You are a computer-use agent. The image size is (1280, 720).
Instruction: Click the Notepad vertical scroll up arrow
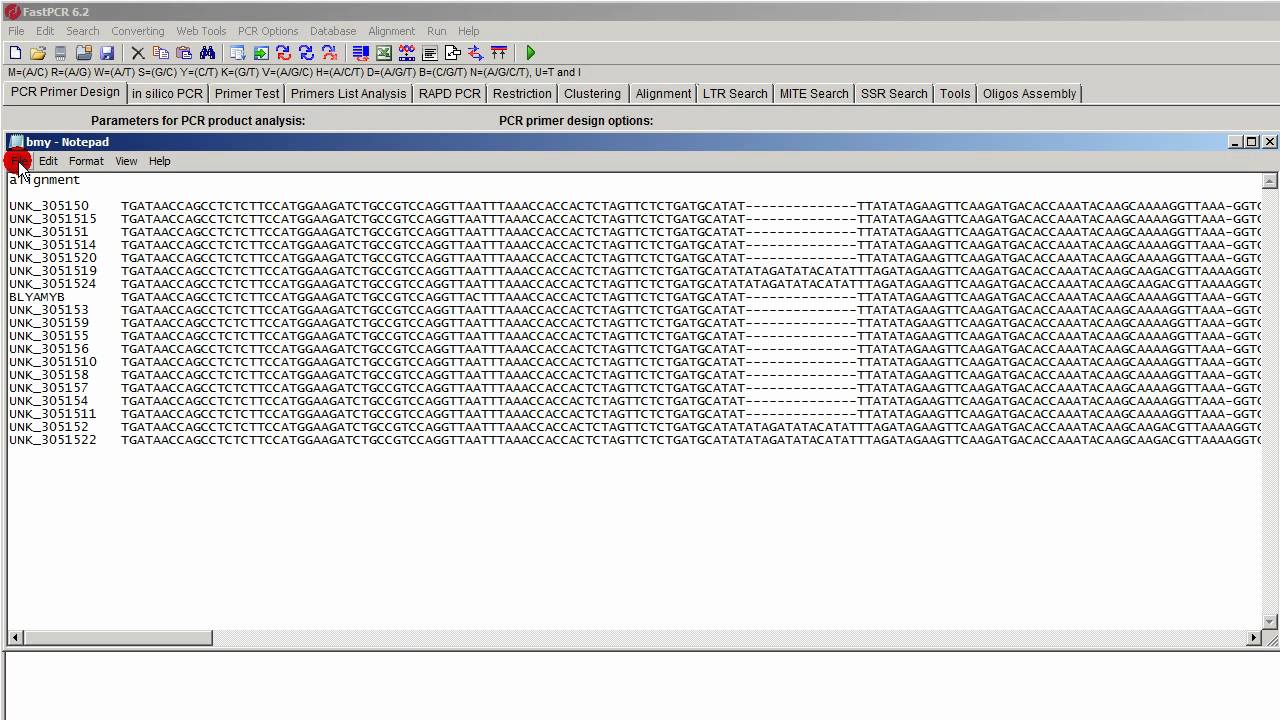[x=1270, y=181]
